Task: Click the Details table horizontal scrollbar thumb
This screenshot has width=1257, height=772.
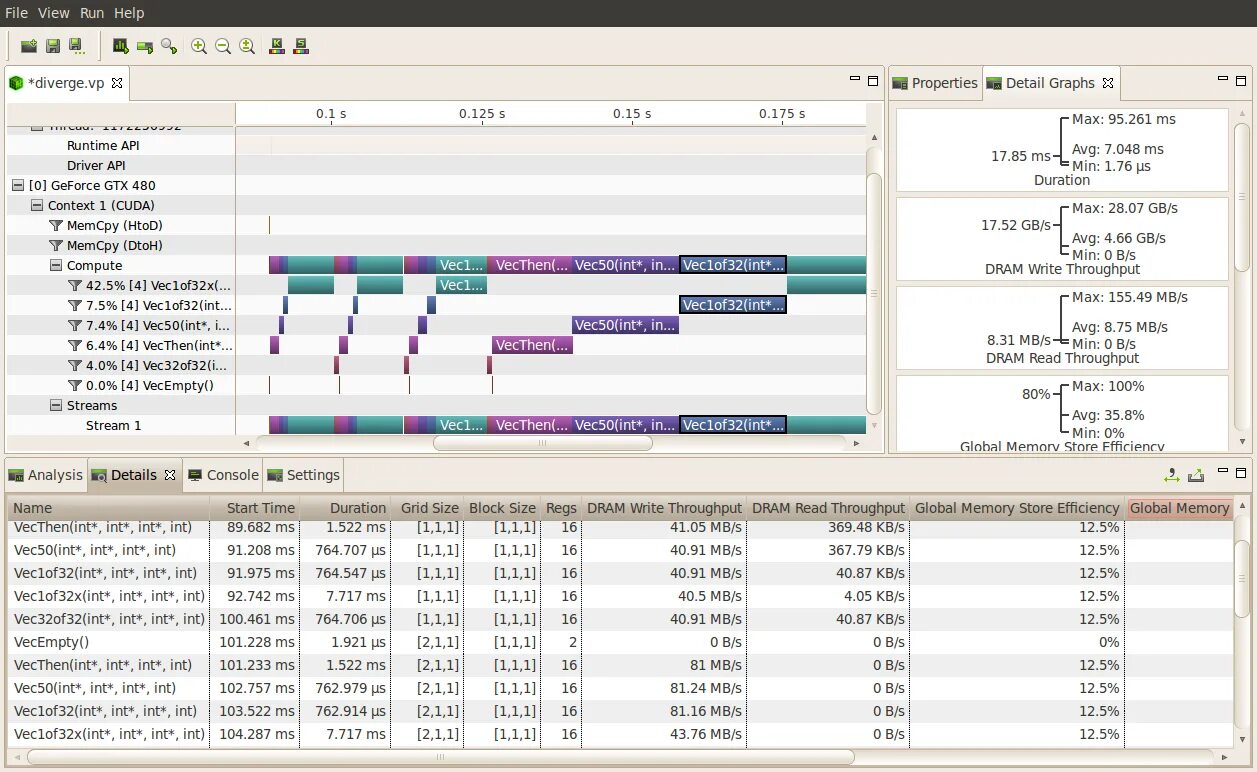Action: click(x=439, y=757)
